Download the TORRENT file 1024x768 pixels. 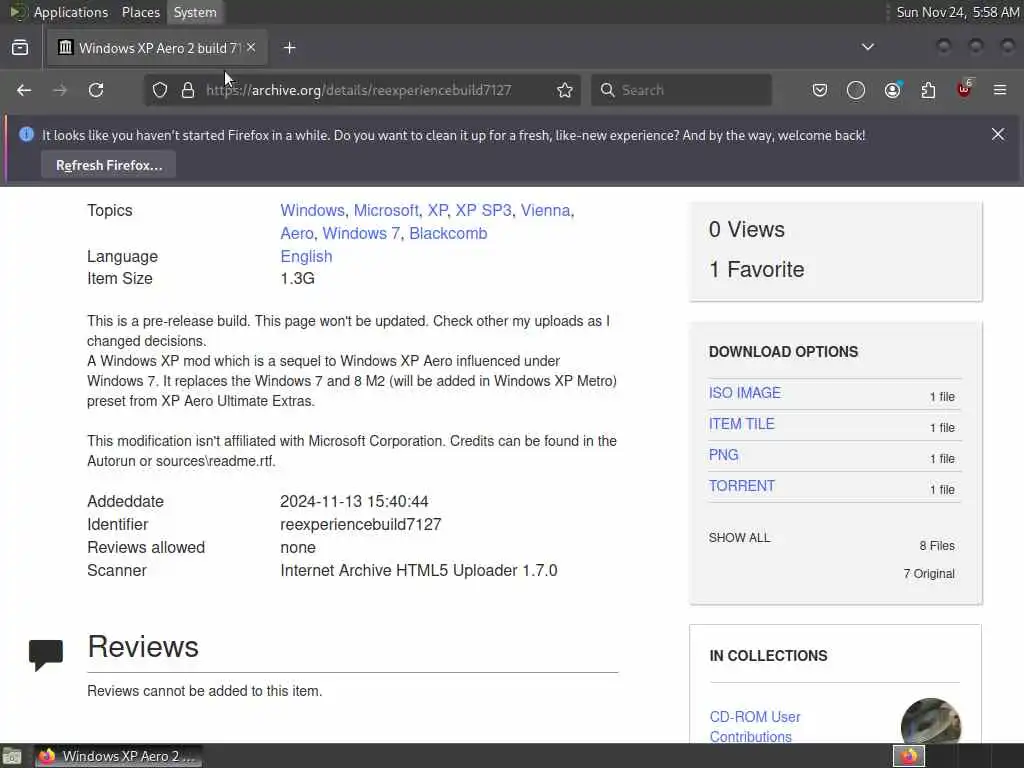pyautogui.click(x=742, y=486)
